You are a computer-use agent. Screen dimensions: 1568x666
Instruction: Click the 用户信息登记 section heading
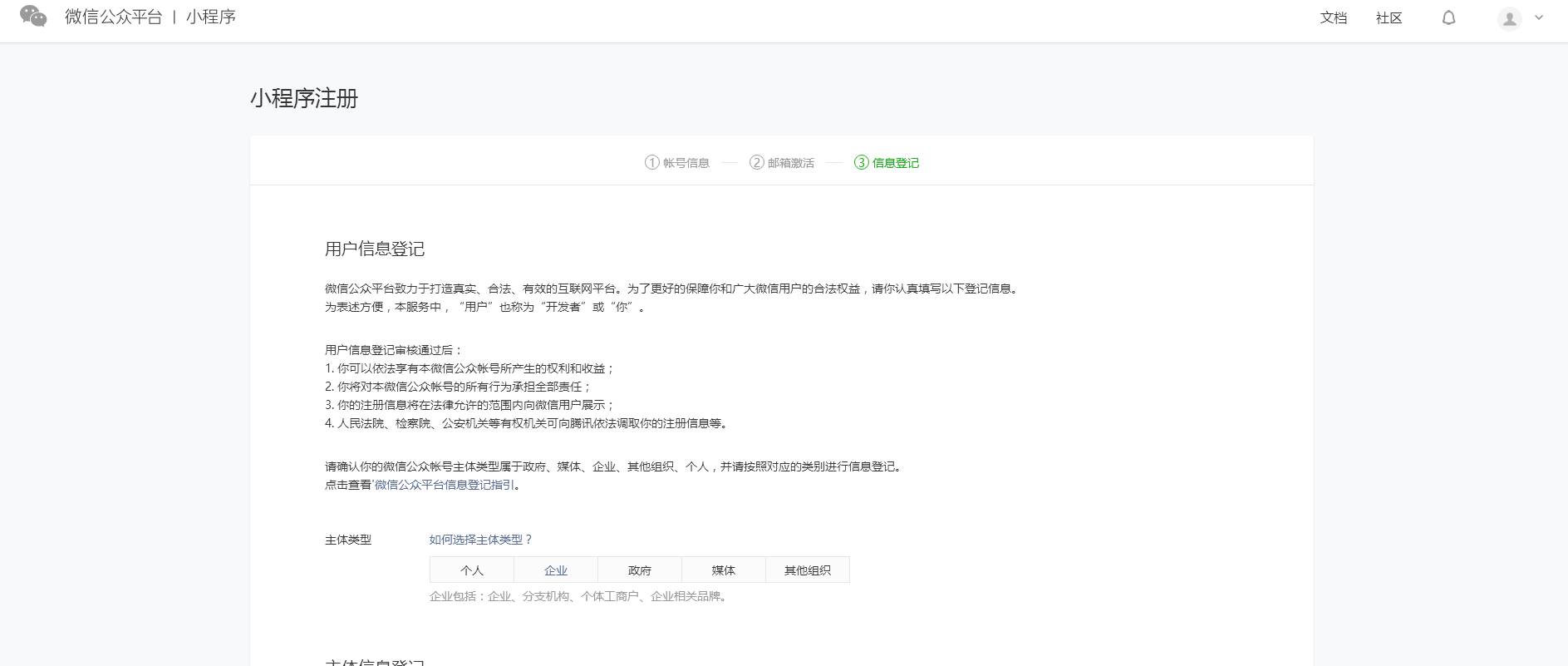(375, 249)
